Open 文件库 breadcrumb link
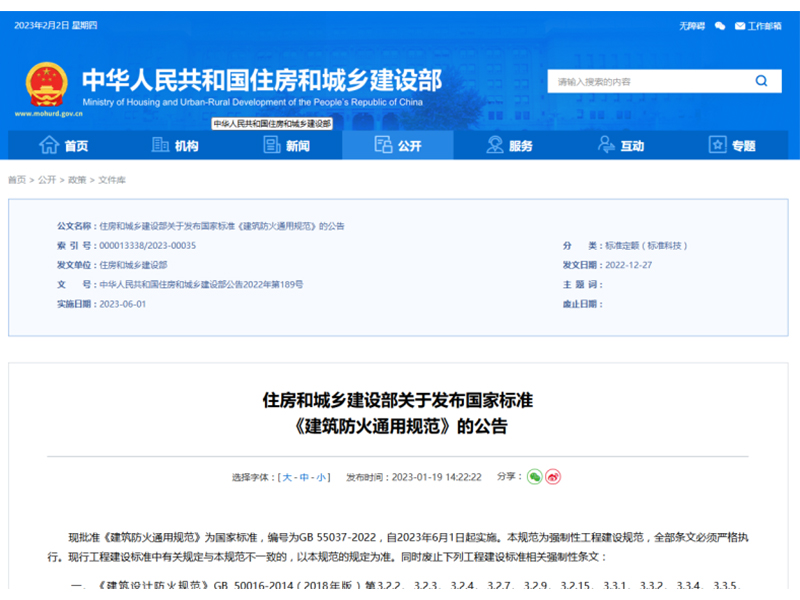The width and height of the screenshot is (800, 600). (111, 180)
